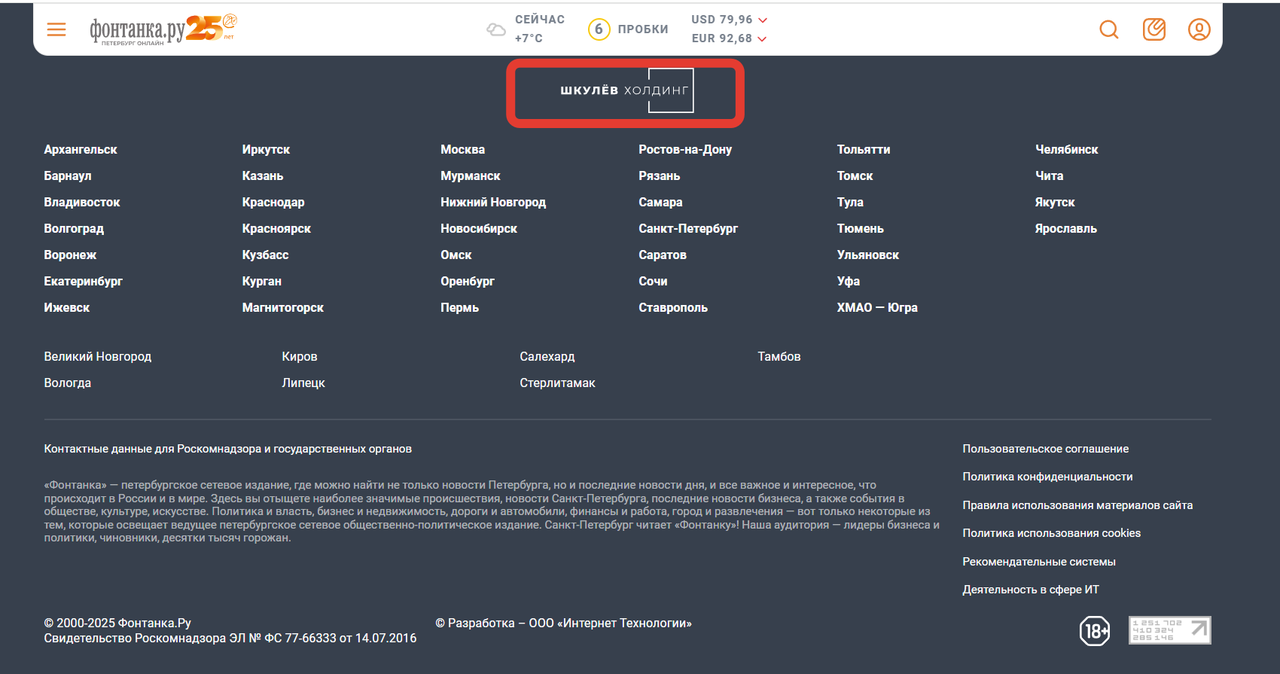Open the Шкулёв Холдинг logo link
Screen dimensions: 1280x674
click(x=626, y=91)
